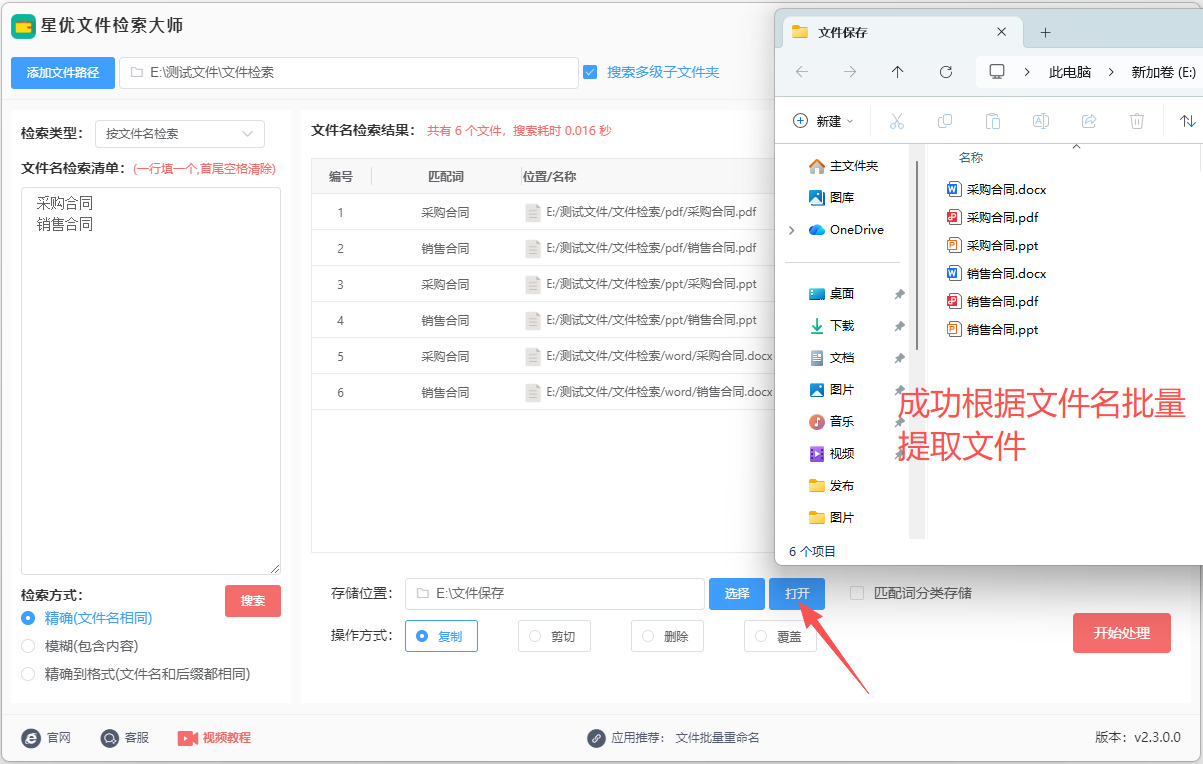
Task: Click the 名称 column header in Explorer
Action: (971, 158)
